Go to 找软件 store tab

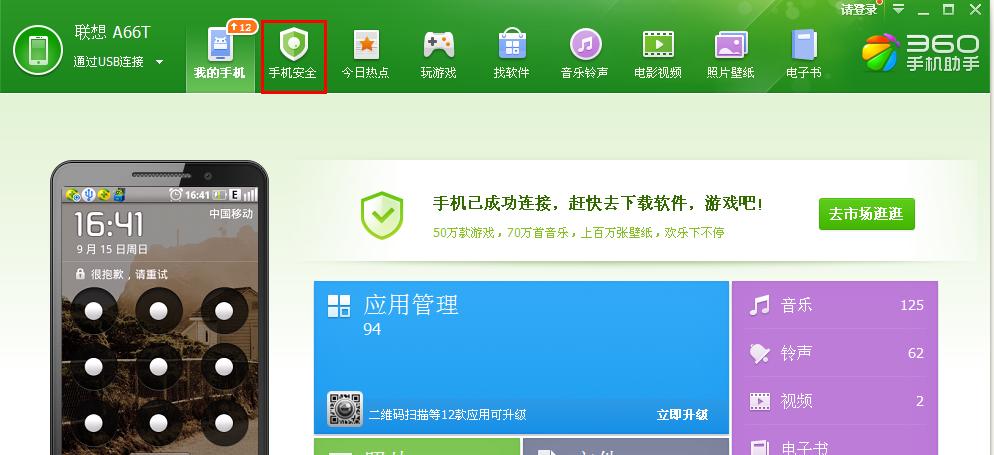(512, 56)
